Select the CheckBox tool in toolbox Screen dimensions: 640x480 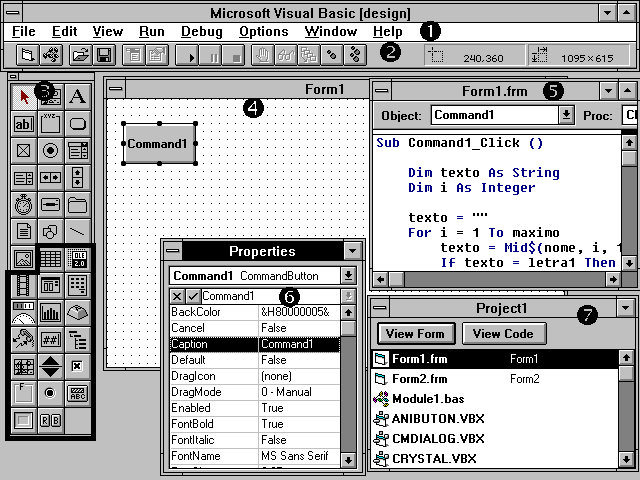click(x=24, y=151)
